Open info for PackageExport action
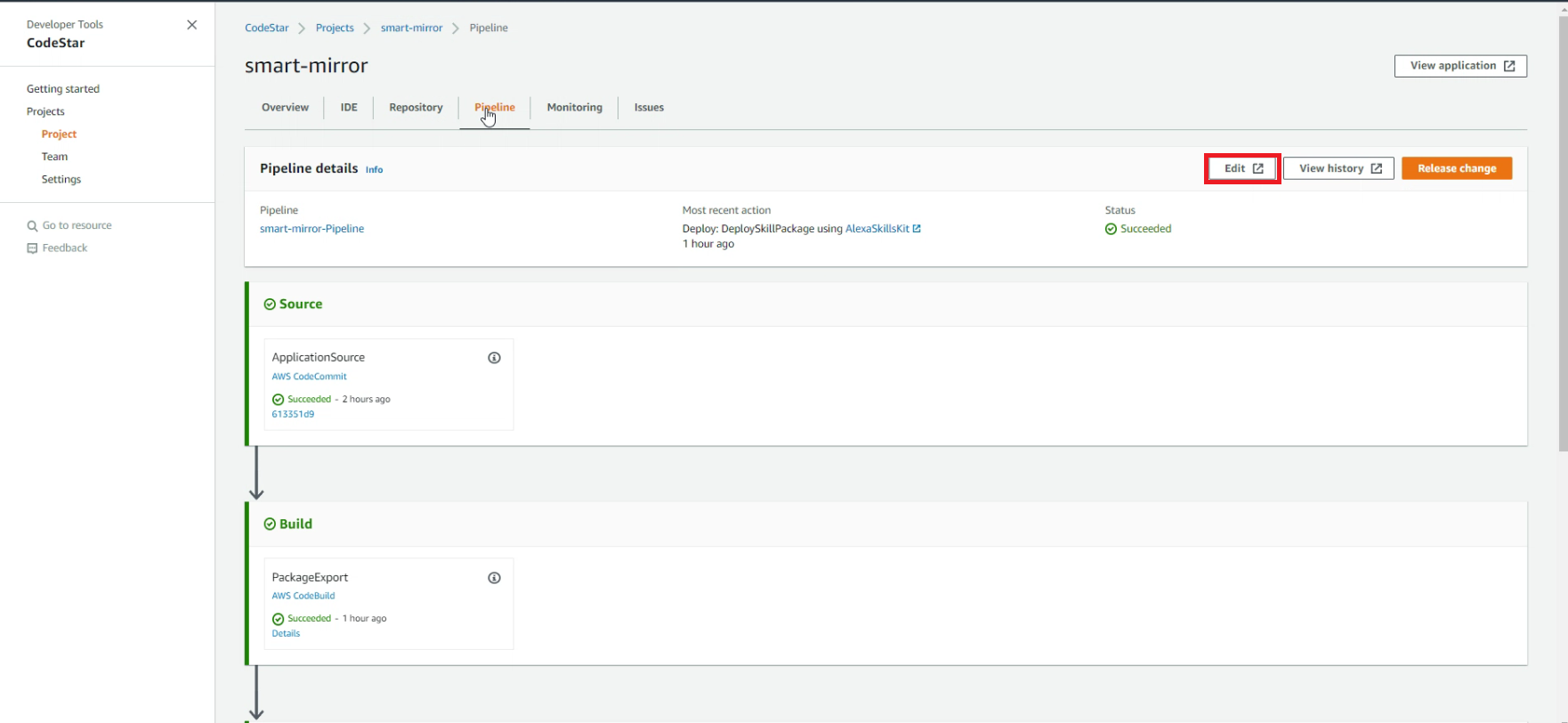 click(494, 578)
